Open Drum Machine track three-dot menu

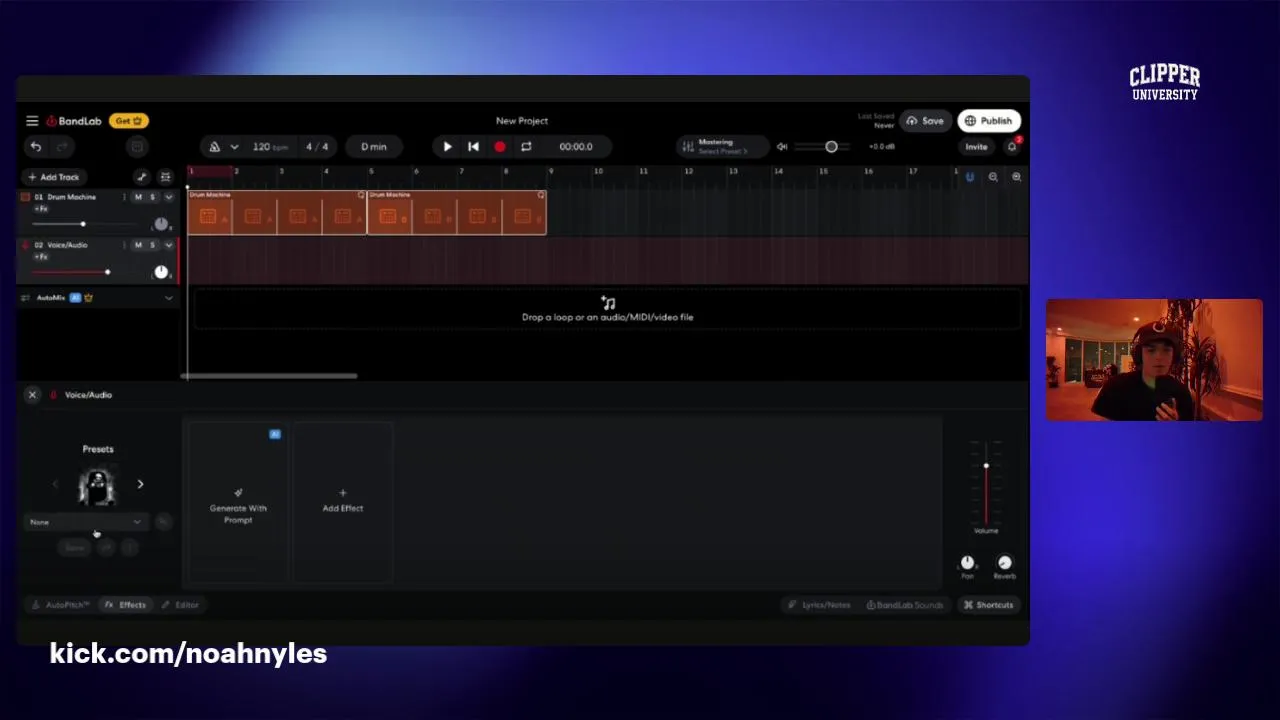point(124,197)
